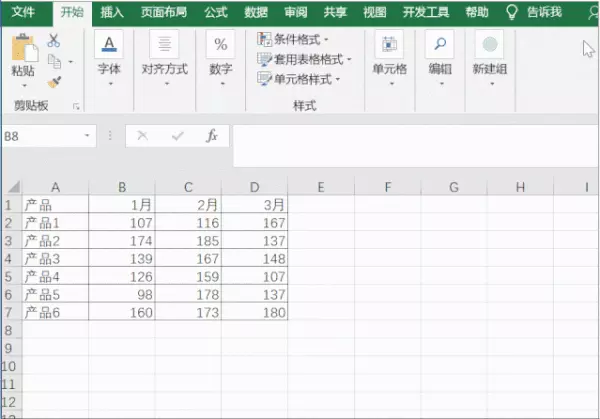Viewport: 600px width, 419px height.
Task: Switch to the 插入 ribbon tab
Action: pos(112,13)
